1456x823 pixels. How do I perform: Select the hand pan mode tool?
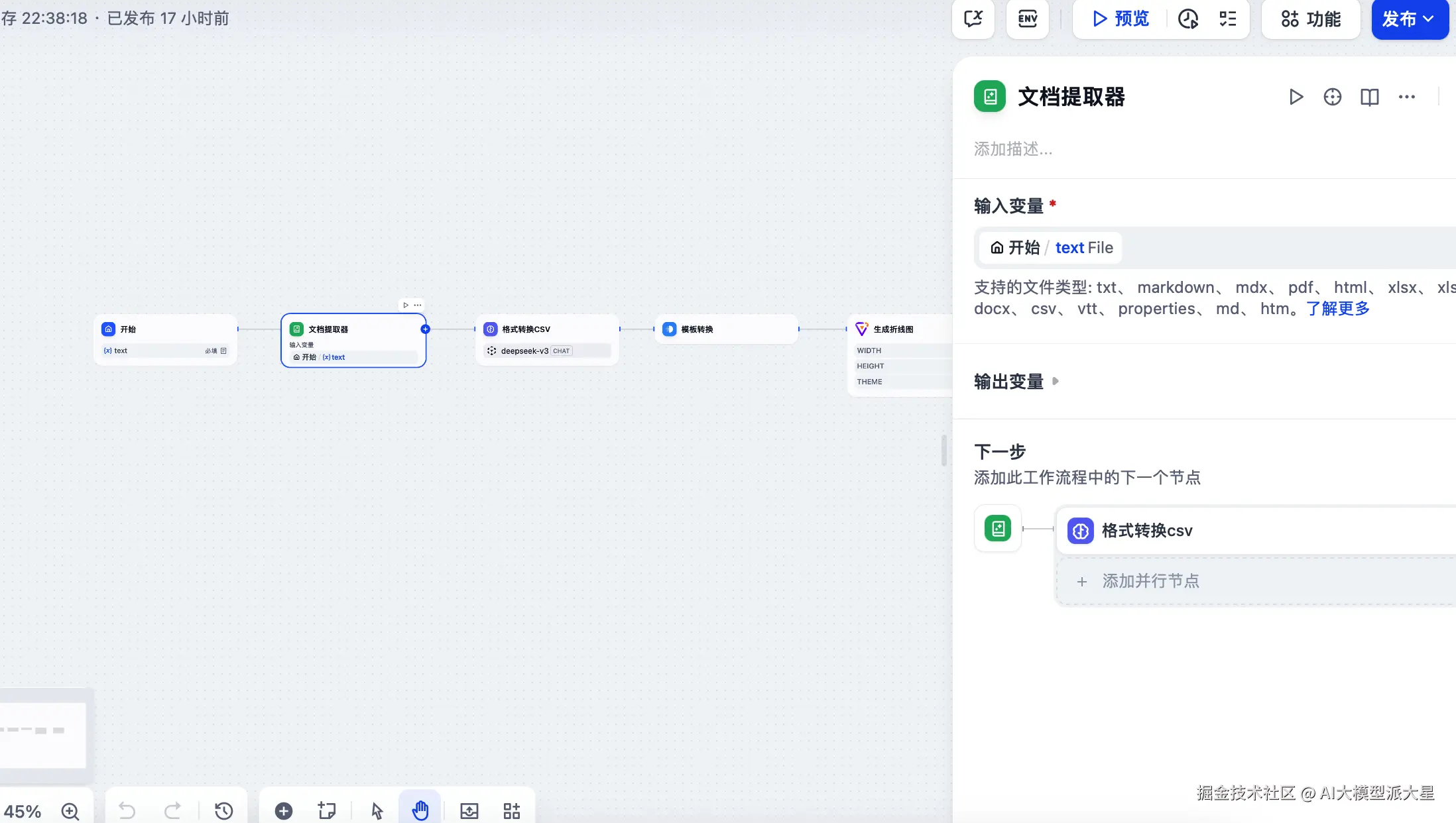420,810
